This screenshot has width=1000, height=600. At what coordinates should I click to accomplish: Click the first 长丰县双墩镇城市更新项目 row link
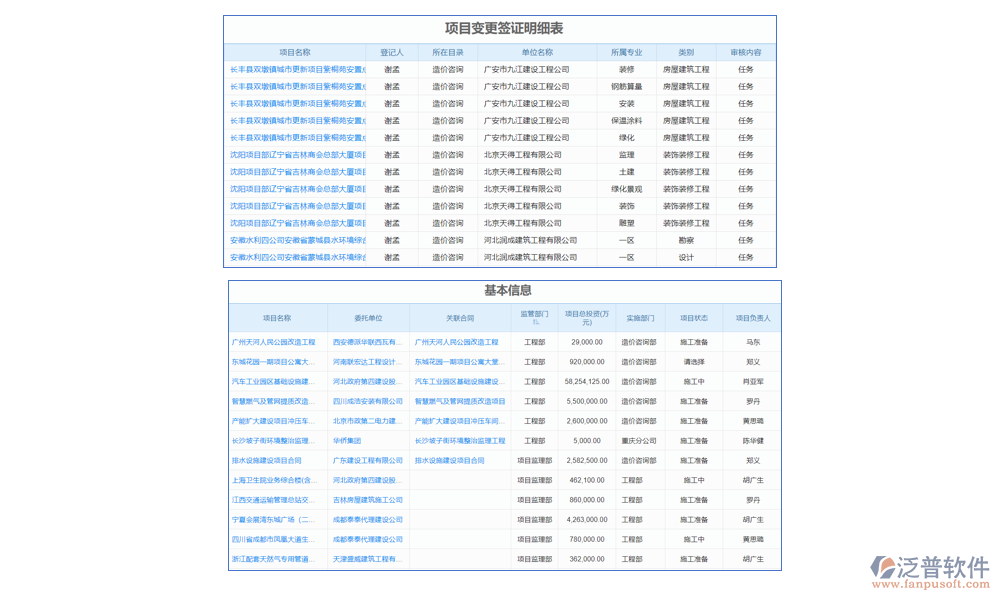(x=298, y=69)
